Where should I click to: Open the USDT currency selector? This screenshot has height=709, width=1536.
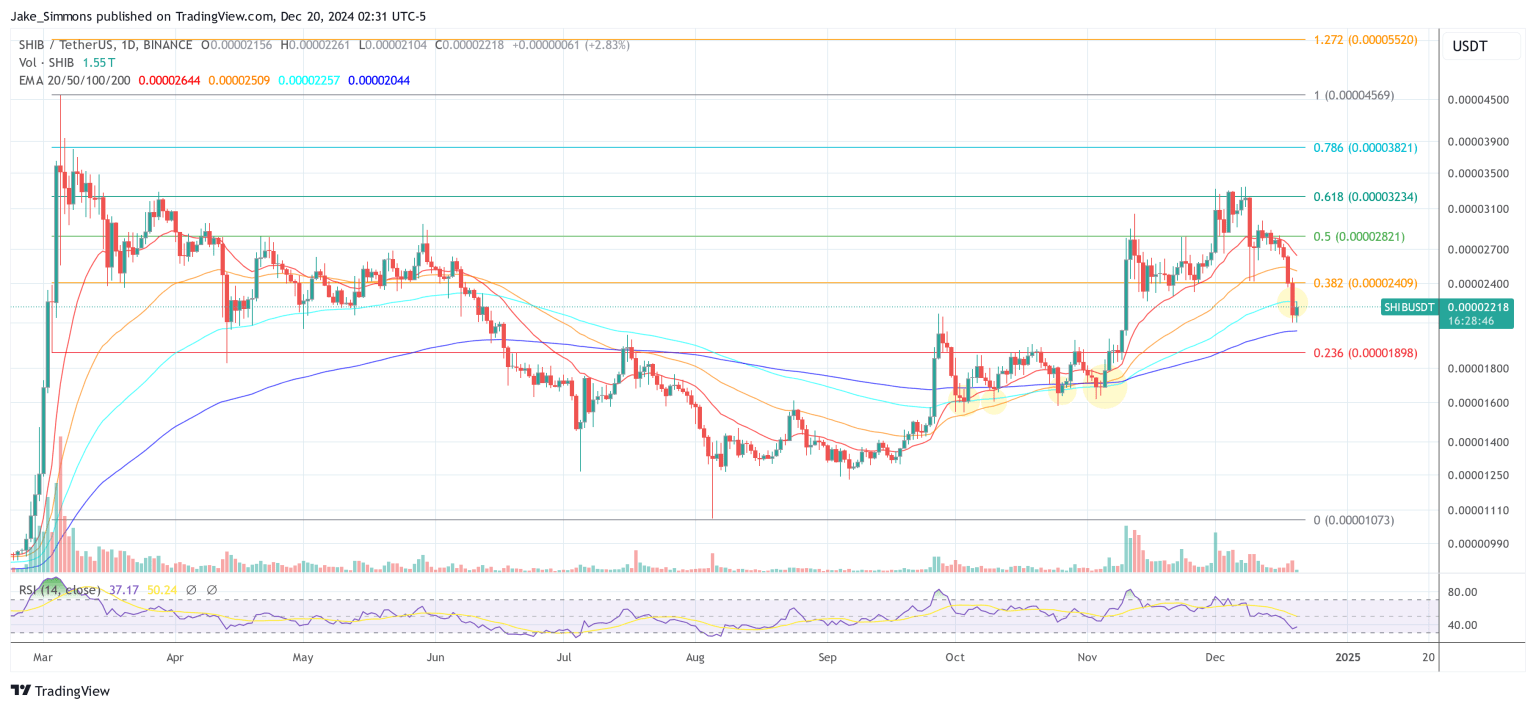point(1481,45)
